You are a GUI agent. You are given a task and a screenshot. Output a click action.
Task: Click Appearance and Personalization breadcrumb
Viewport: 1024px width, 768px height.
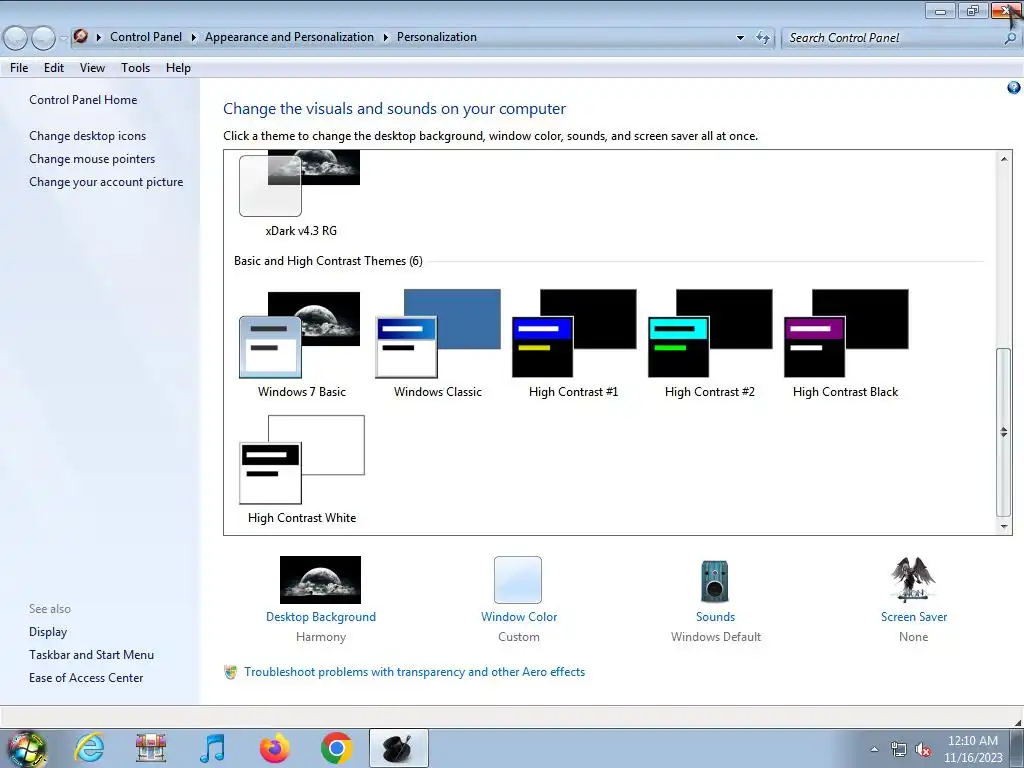(x=289, y=37)
